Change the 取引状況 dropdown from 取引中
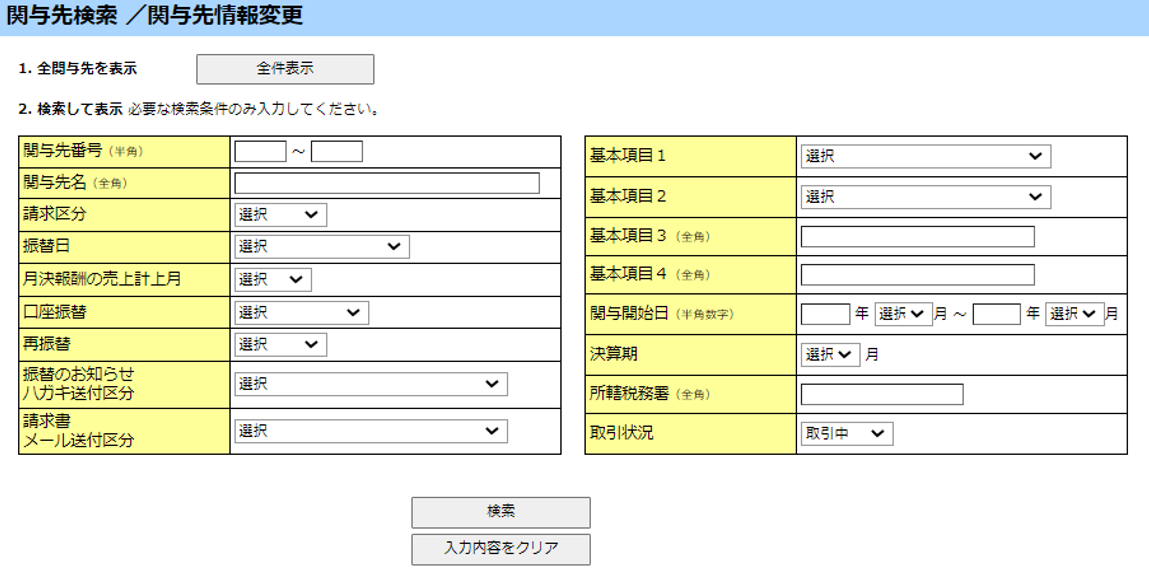This screenshot has width=1149, height=576. point(846,433)
